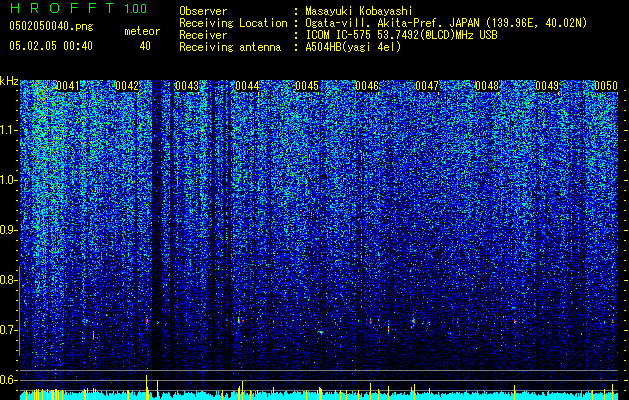Select the file name 0502050040.png
The image size is (629, 400).
51,26
